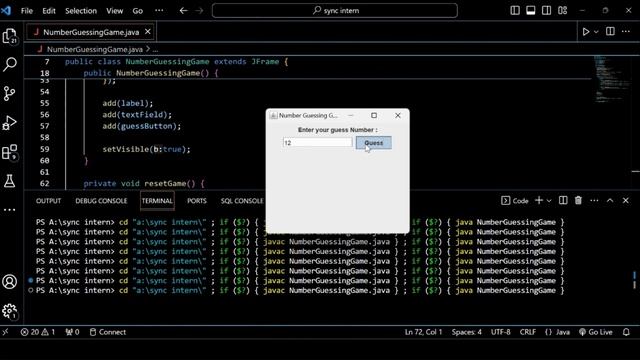
Task: Open the Search view in activity bar
Action: coord(9,64)
